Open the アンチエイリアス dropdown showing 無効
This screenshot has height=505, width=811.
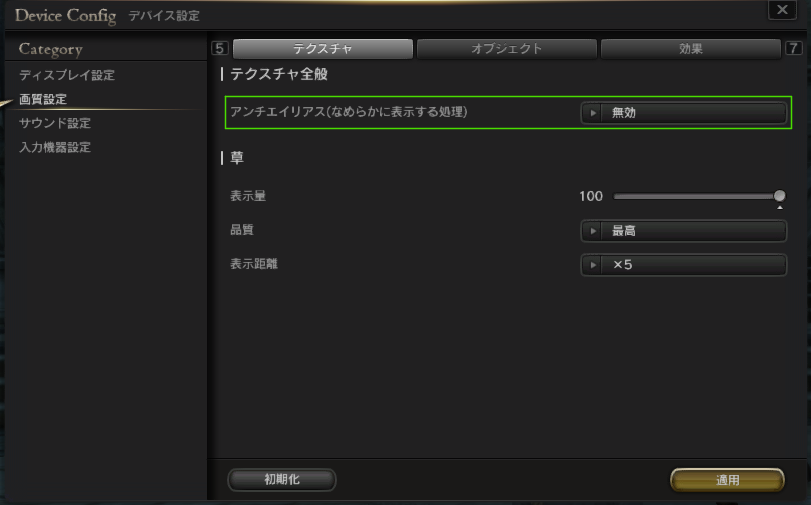click(684, 113)
